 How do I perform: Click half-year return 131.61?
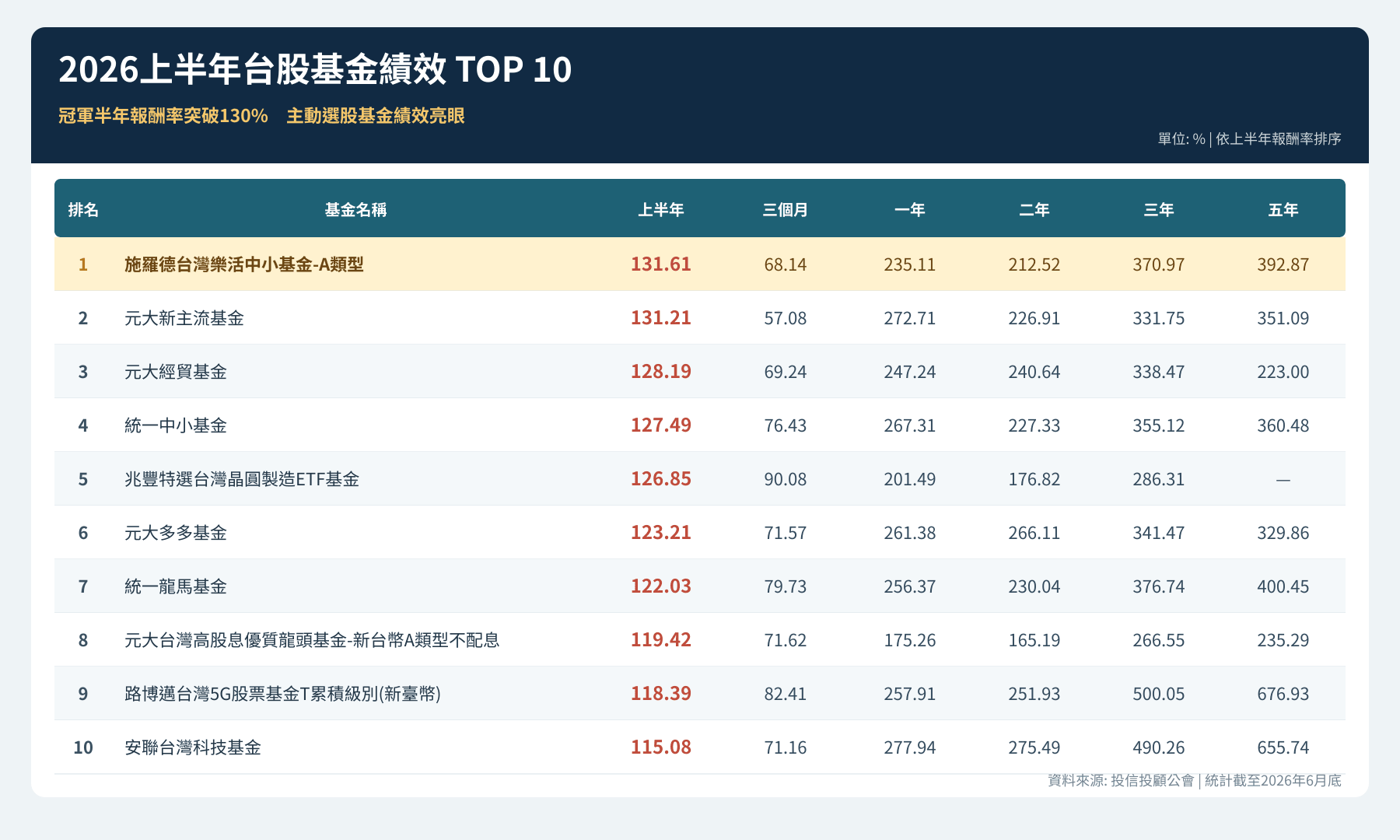(661, 264)
